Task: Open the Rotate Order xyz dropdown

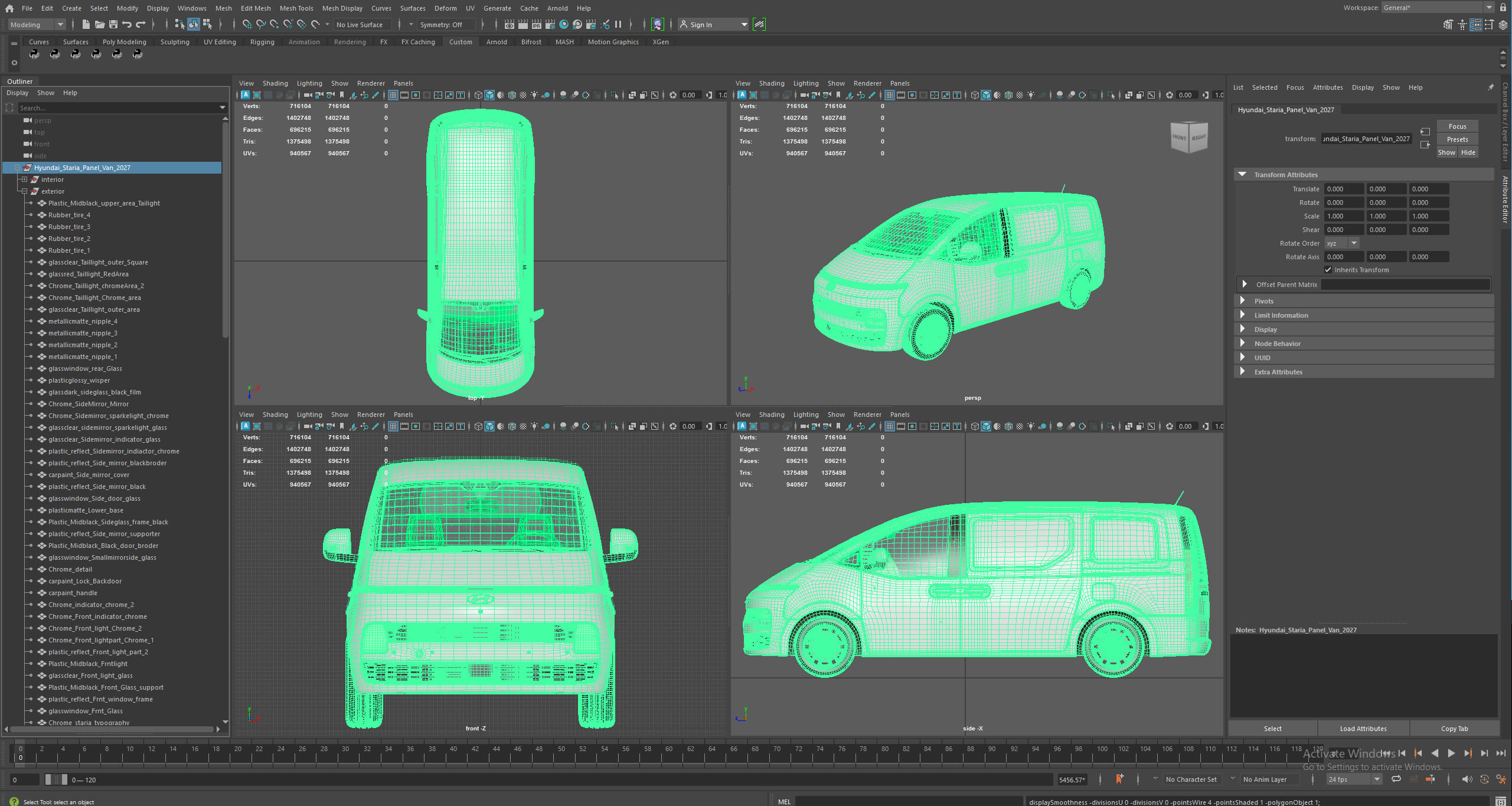Action: click(x=1341, y=243)
